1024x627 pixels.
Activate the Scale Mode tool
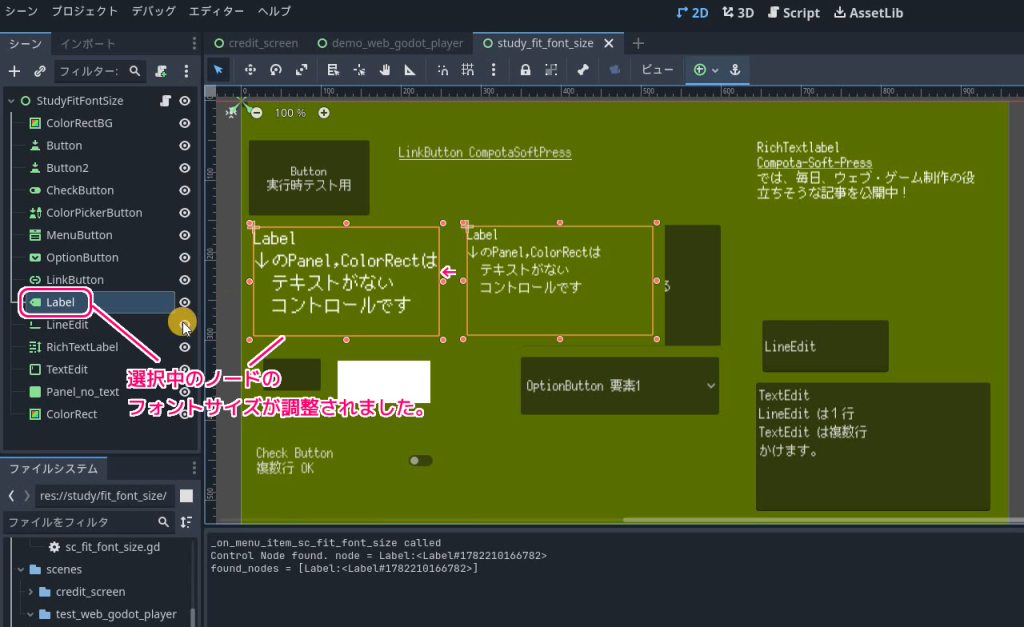pos(301,70)
